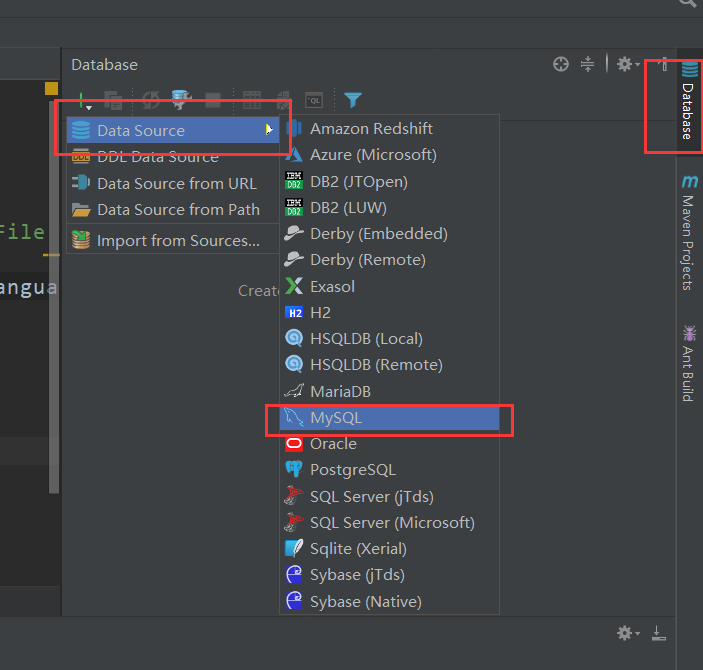Choose Data Source from URL
The image size is (703, 670).
point(173,183)
